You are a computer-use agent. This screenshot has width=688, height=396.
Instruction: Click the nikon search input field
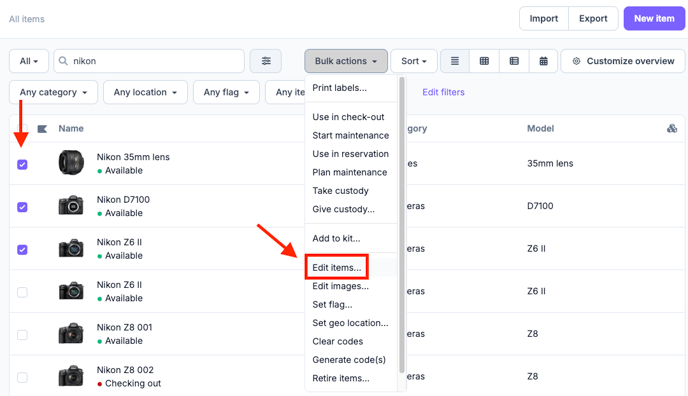[149, 61]
